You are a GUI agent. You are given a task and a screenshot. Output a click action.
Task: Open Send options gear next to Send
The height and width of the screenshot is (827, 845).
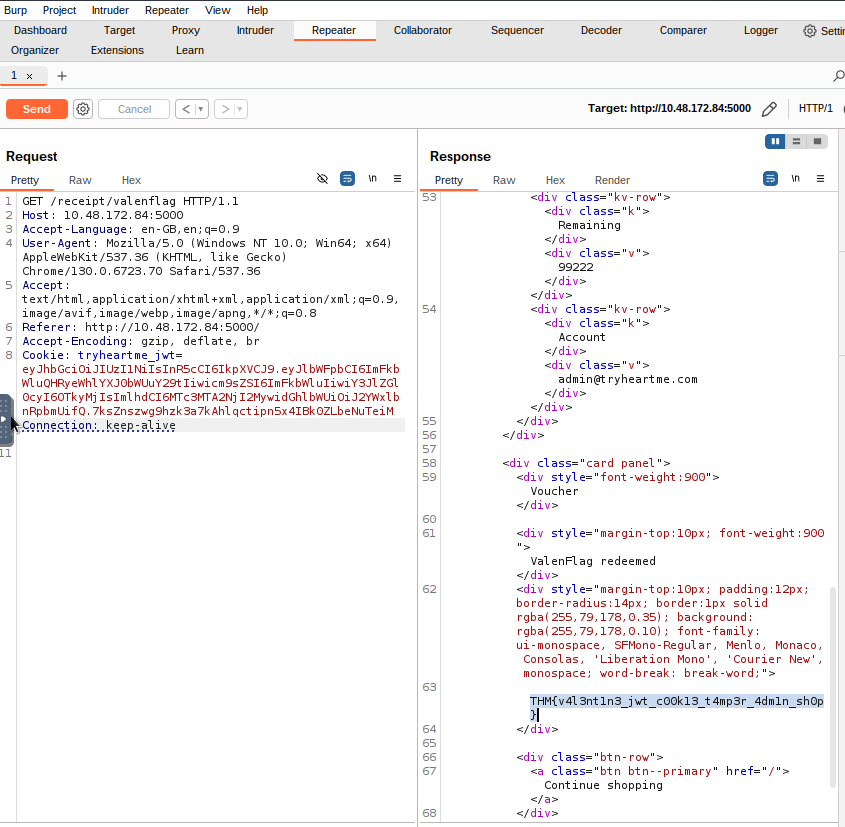(x=83, y=109)
